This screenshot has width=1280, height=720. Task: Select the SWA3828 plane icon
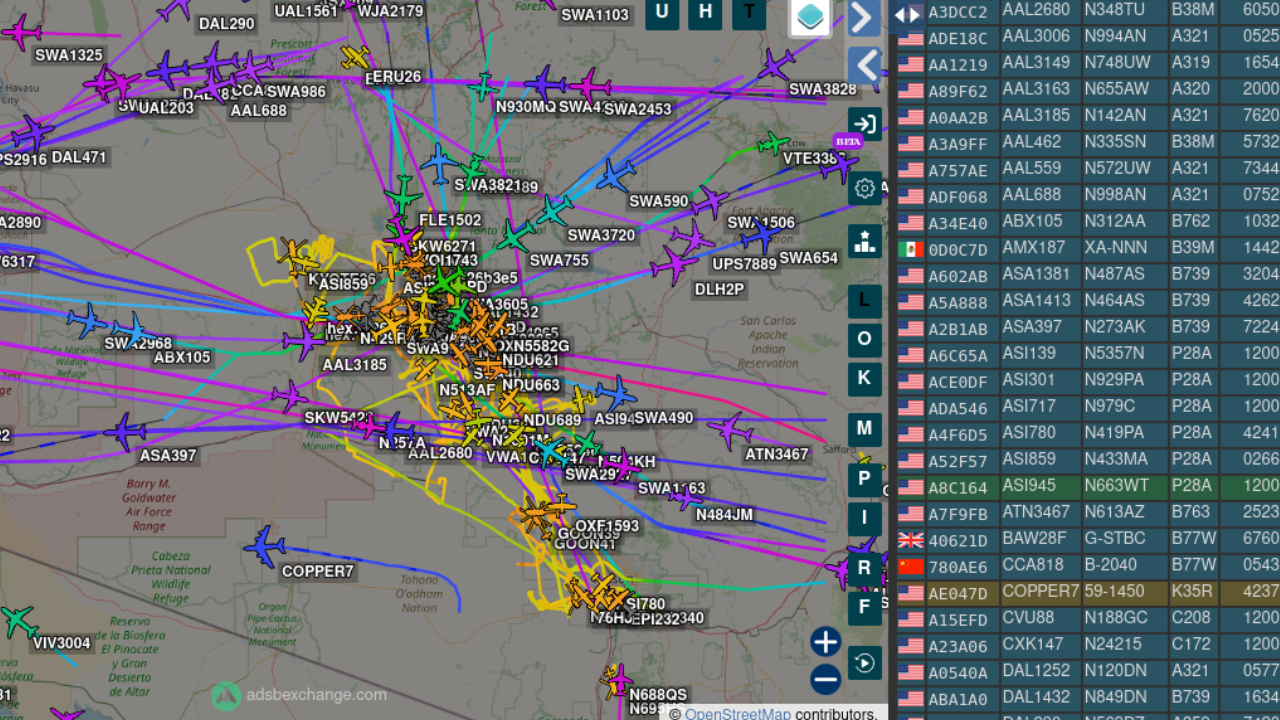tap(776, 67)
